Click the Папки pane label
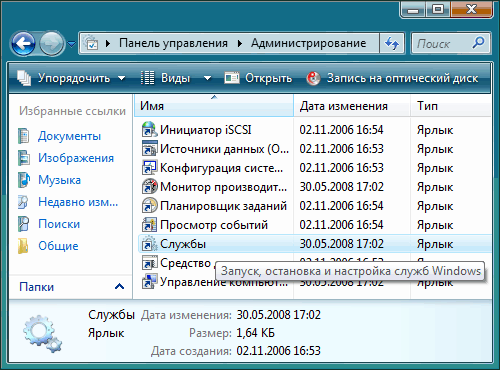Viewport: 500px width, 370px height. 36,287
